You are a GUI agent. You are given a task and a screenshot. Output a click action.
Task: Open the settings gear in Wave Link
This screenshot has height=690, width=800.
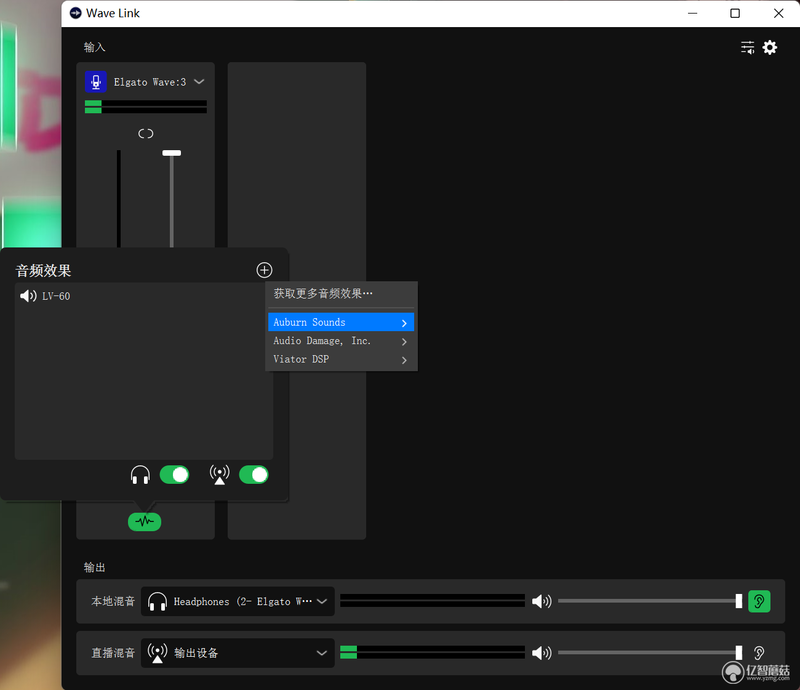point(769,47)
